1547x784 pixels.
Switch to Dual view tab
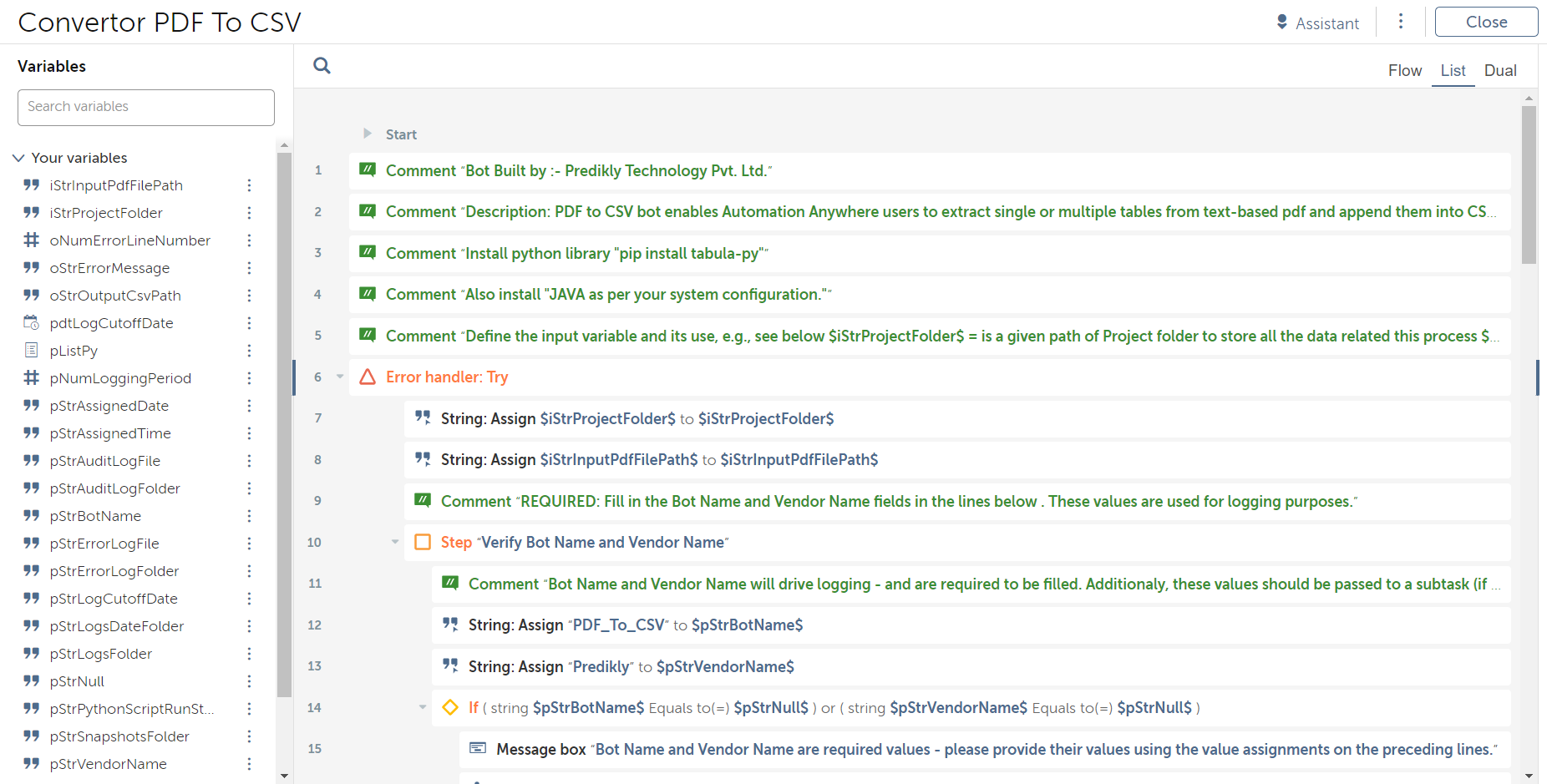[1499, 71]
